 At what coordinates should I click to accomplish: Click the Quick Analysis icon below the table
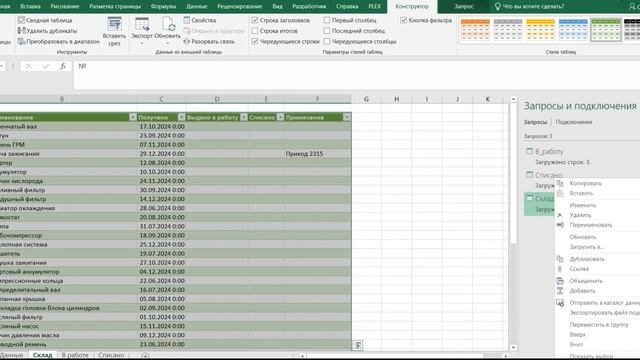click(358, 345)
